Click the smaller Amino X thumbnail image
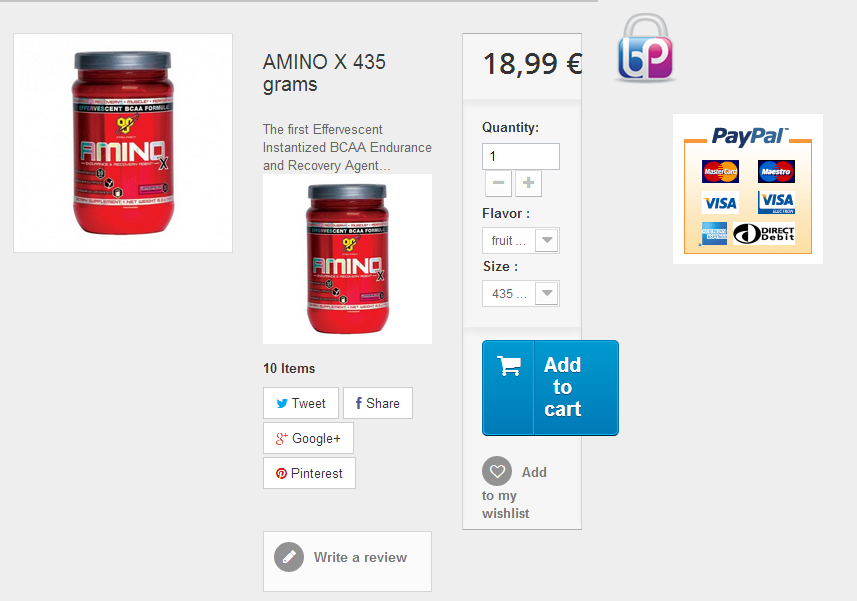Image resolution: width=857 pixels, height=601 pixels. click(x=348, y=259)
